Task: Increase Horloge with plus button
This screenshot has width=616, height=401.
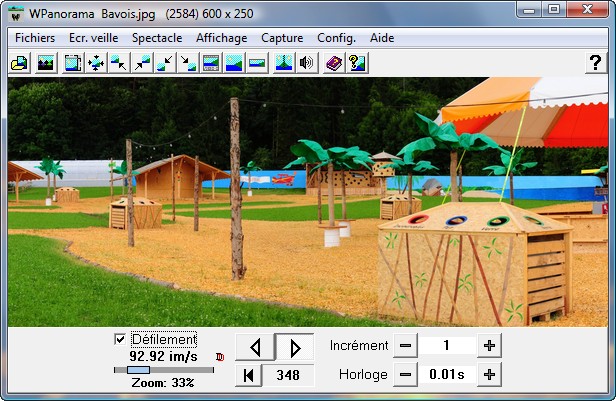Action: [x=489, y=375]
